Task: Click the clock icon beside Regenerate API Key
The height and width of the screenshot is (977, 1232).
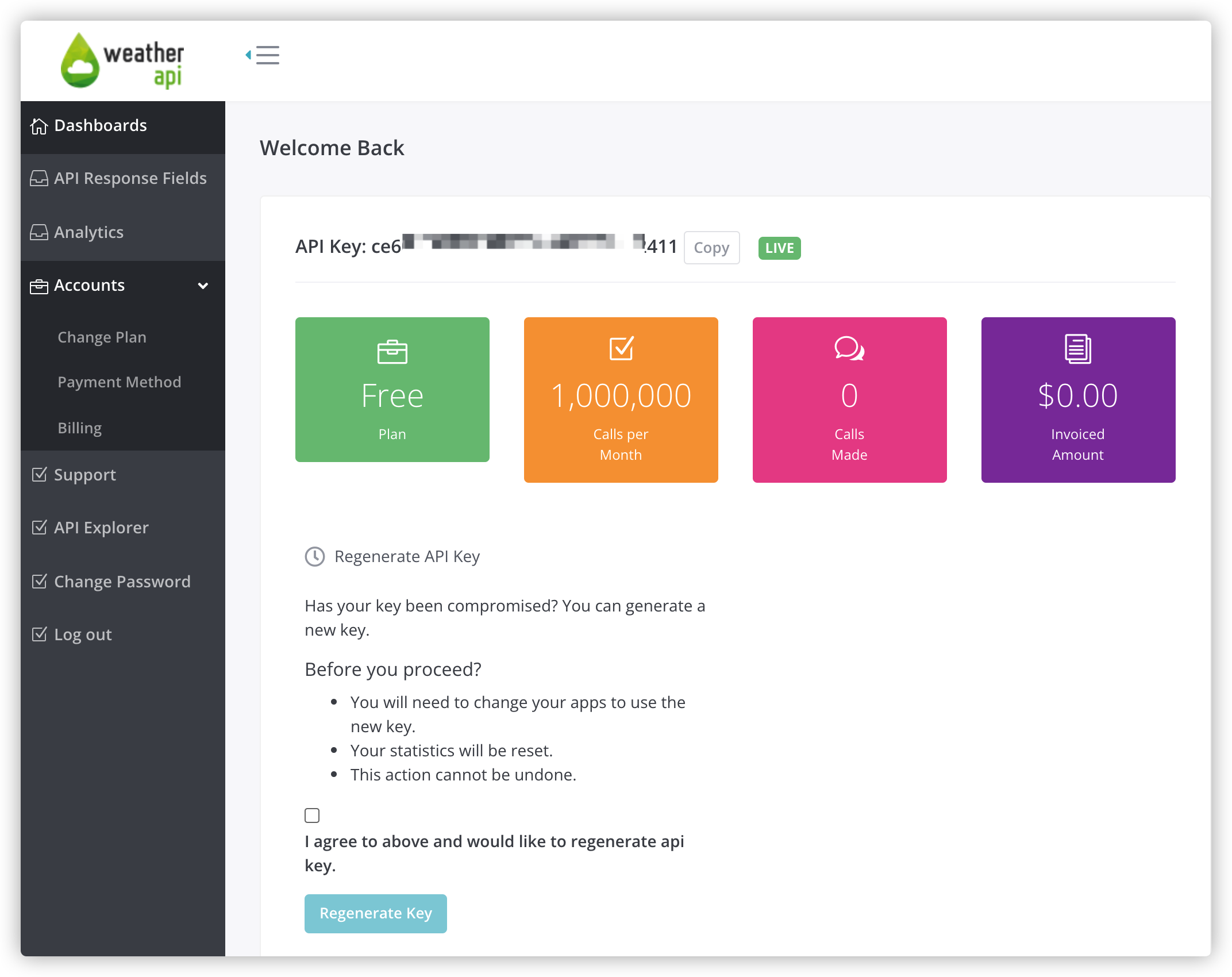Action: [315, 556]
